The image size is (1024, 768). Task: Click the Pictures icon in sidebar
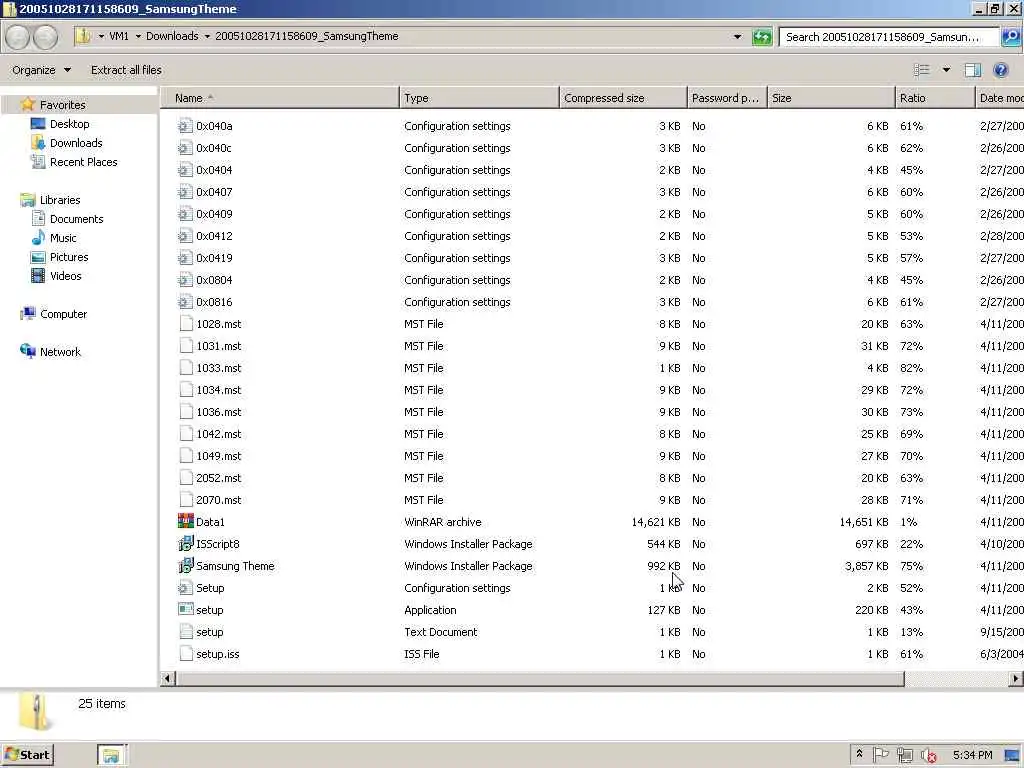tap(38, 257)
